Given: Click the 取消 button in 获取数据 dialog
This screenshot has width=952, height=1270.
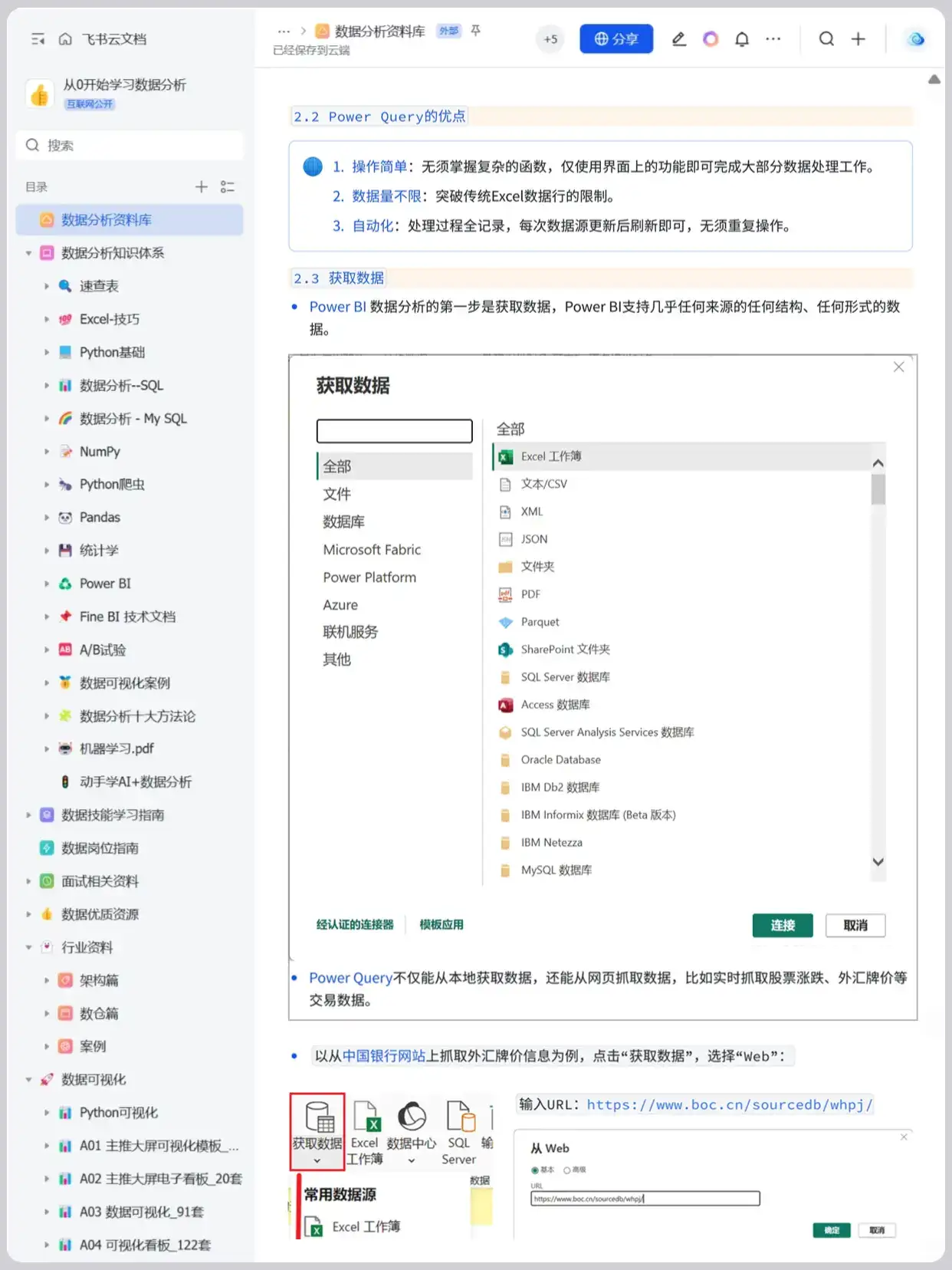Looking at the screenshot, I should (x=855, y=926).
